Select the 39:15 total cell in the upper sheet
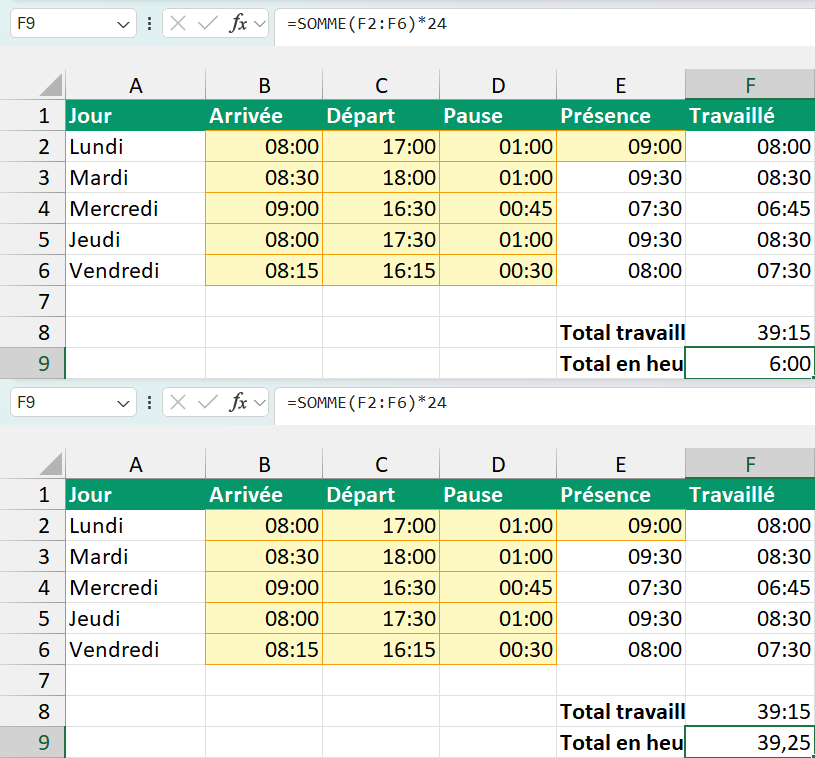 click(750, 332)
